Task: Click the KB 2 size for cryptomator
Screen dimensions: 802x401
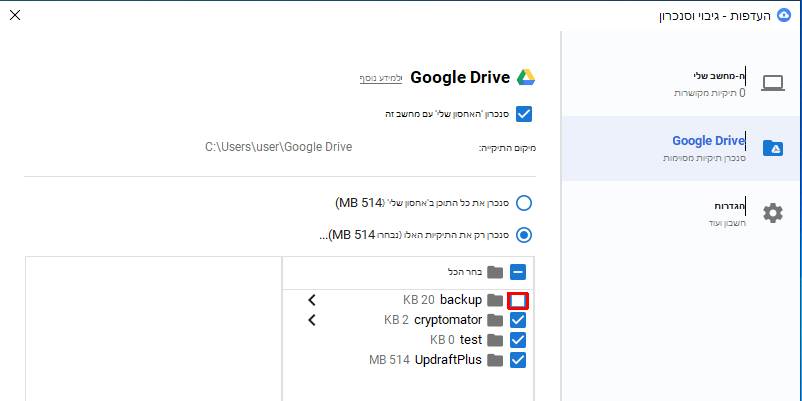Action: click(396, 320)
